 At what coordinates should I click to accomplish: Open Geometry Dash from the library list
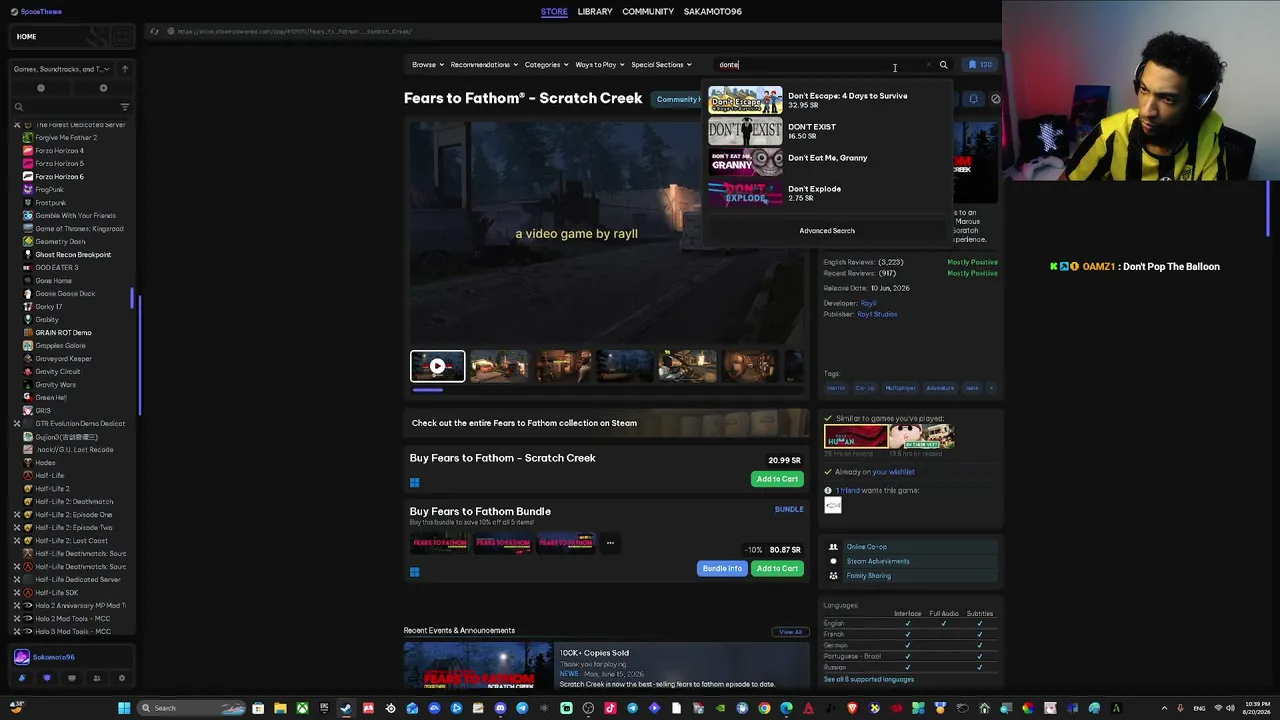click(x=60, y=242)
